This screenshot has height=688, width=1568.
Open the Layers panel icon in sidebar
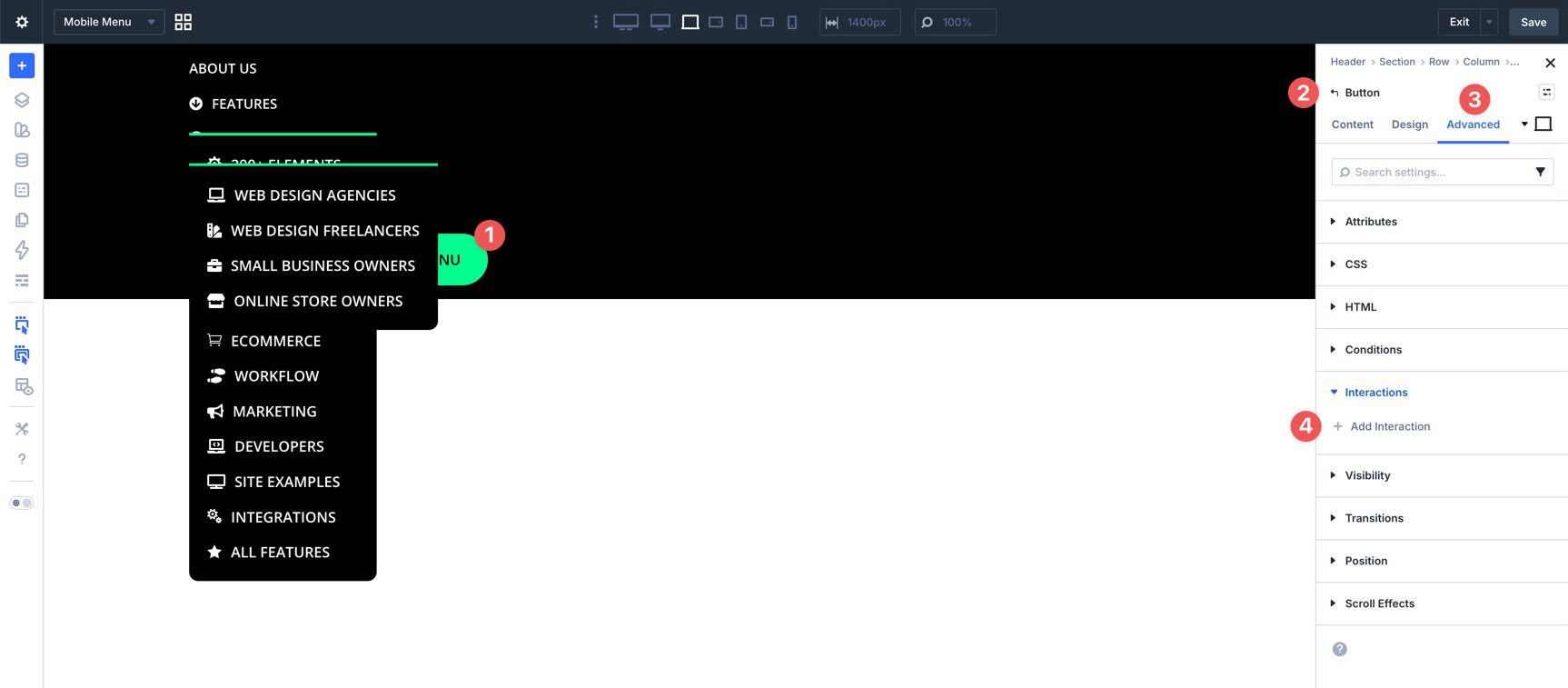tap(22, 100)
